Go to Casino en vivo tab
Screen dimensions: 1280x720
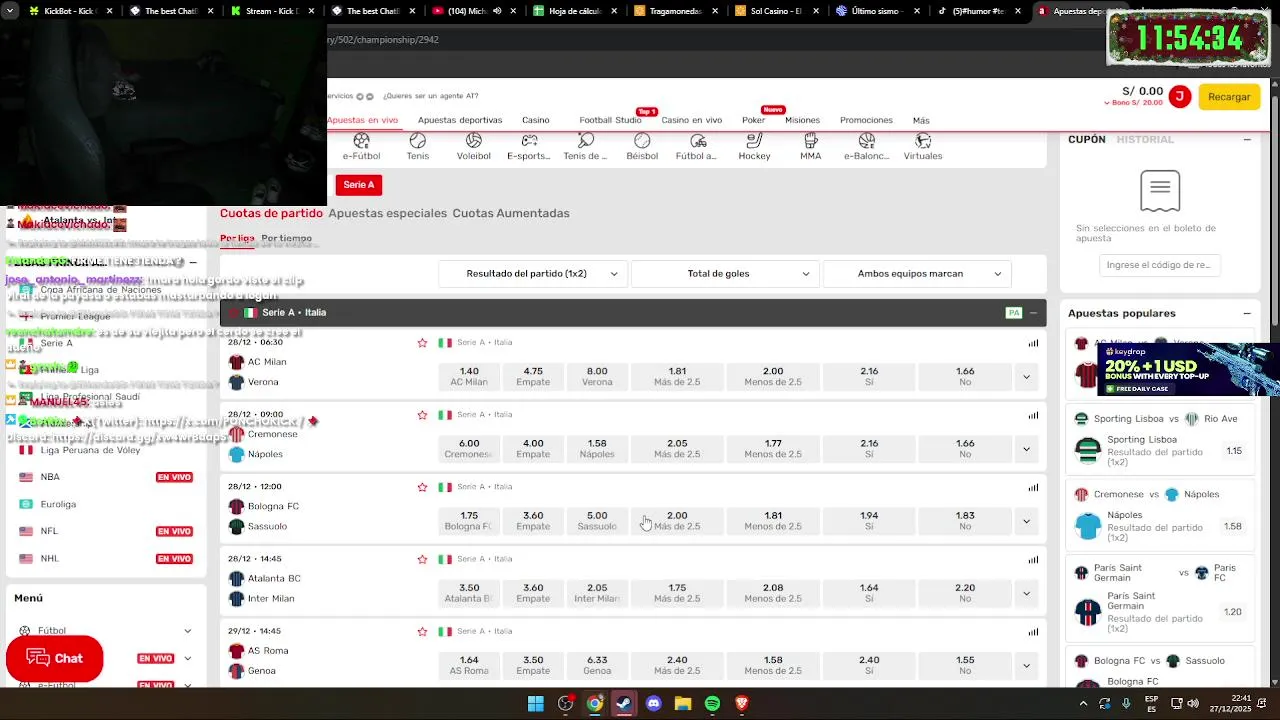691,120
